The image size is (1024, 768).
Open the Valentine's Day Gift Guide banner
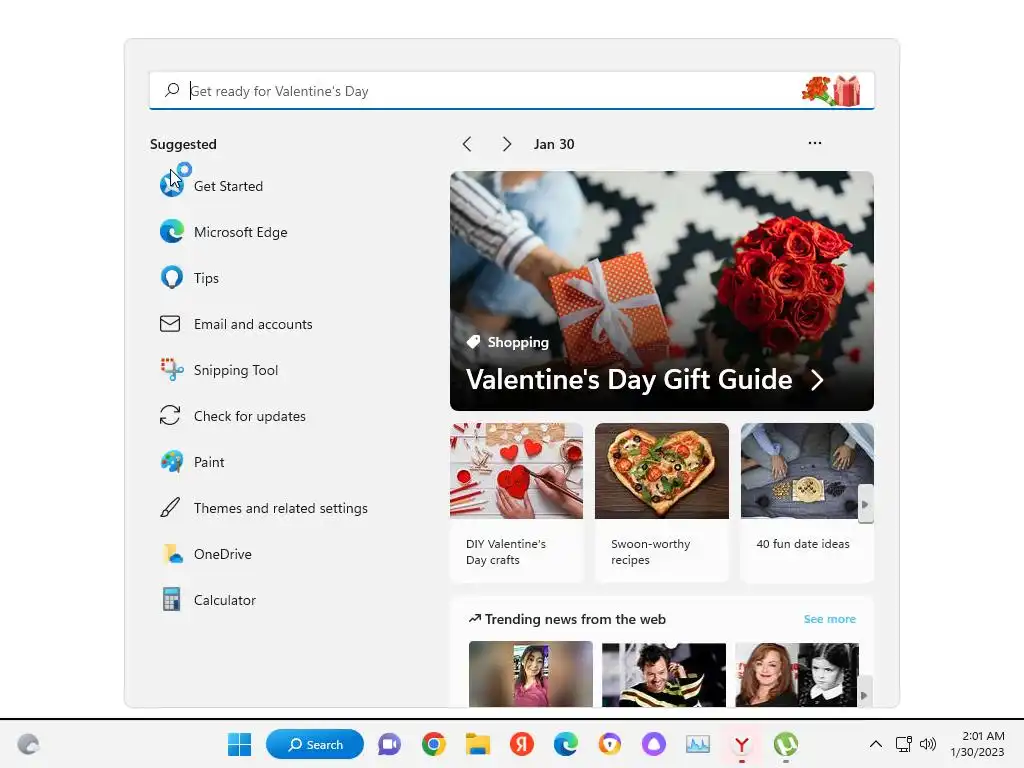click(662, 291)
